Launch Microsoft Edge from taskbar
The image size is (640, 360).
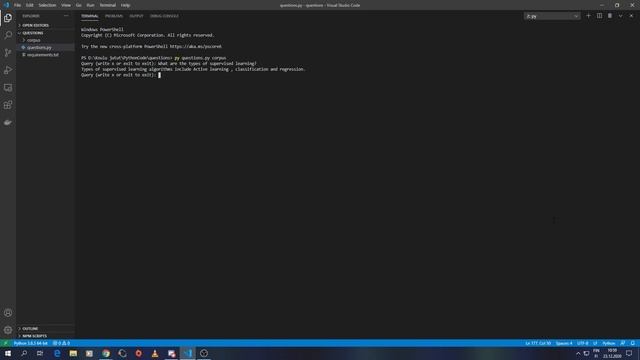coord(57,353)
